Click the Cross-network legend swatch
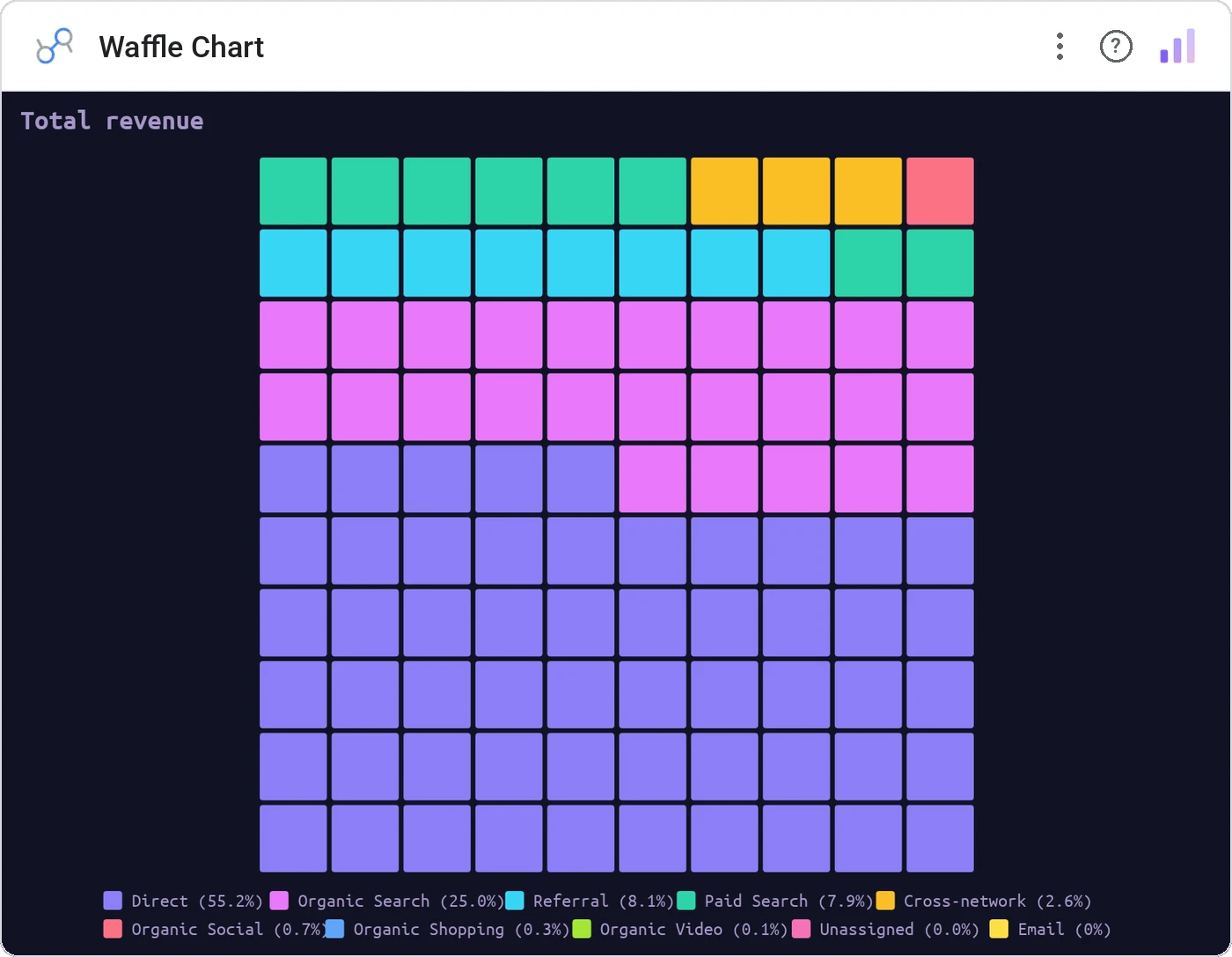Screen dimensions: 1232x957 coord(885,901)
